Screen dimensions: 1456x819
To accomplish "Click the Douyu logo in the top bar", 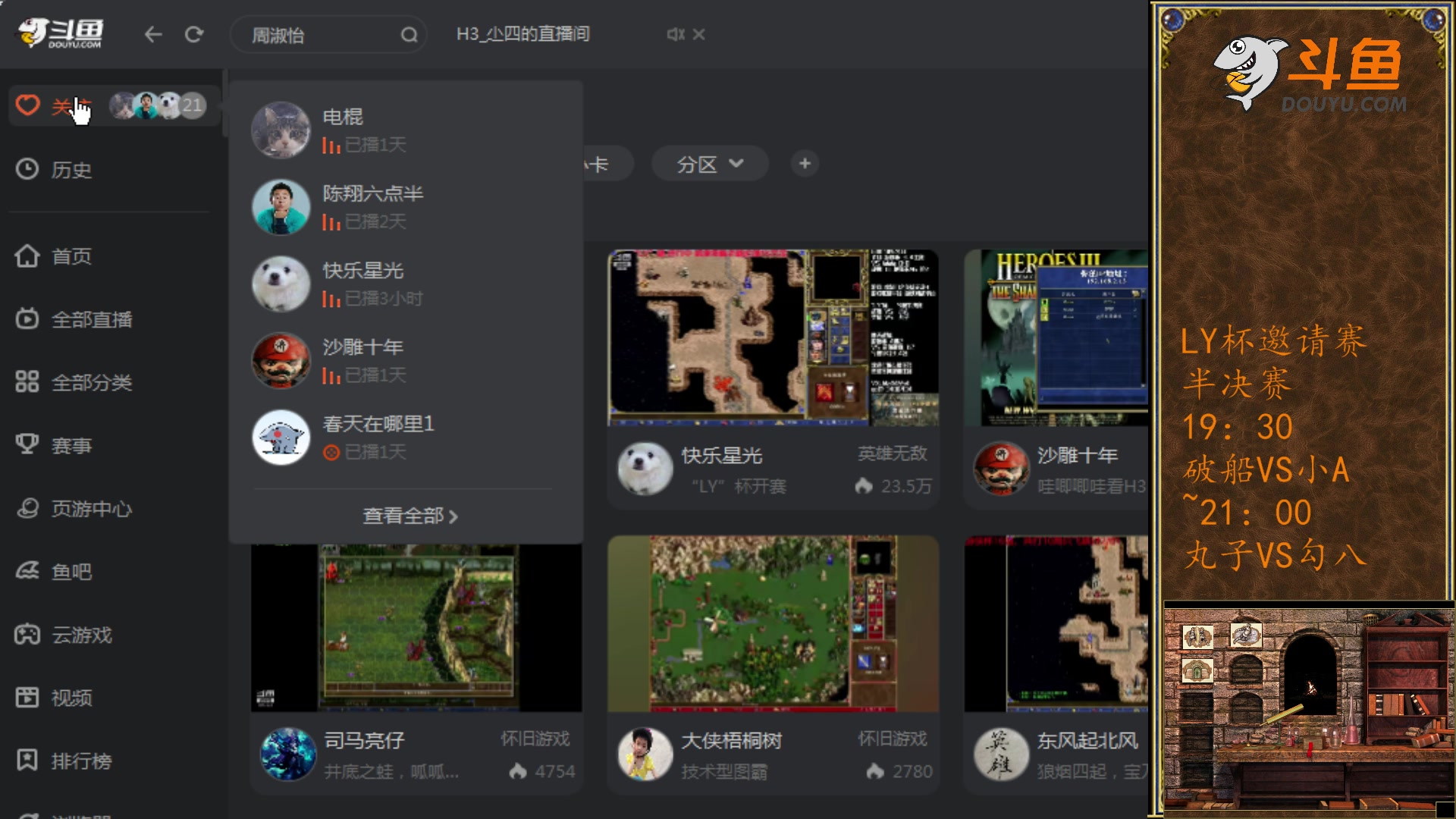I will click(61, 33).
